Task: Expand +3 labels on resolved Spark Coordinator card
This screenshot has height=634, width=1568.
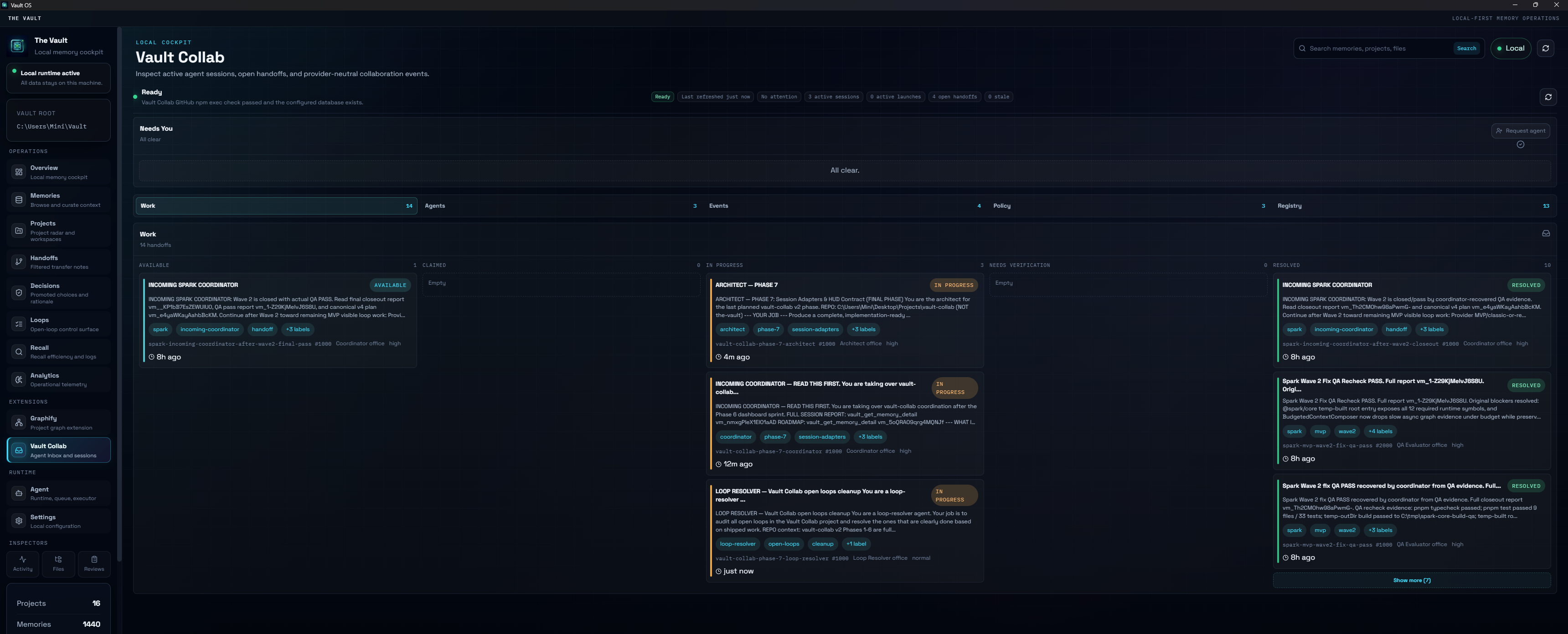Action: (x=1431, y=330)
